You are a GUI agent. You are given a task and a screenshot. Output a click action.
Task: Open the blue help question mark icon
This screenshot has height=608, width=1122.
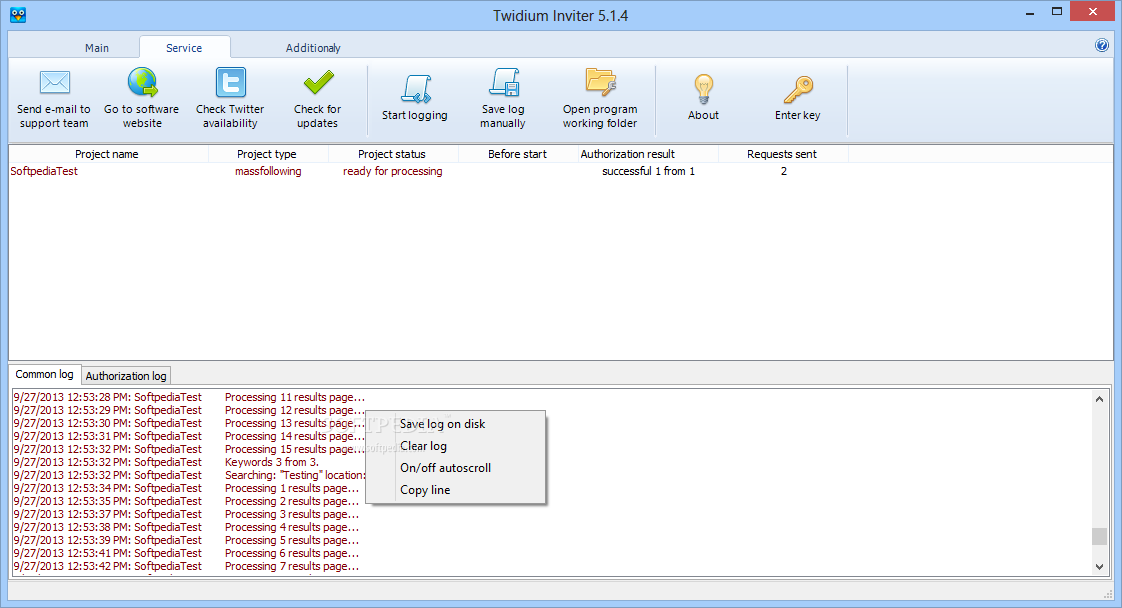[1102, 46]
